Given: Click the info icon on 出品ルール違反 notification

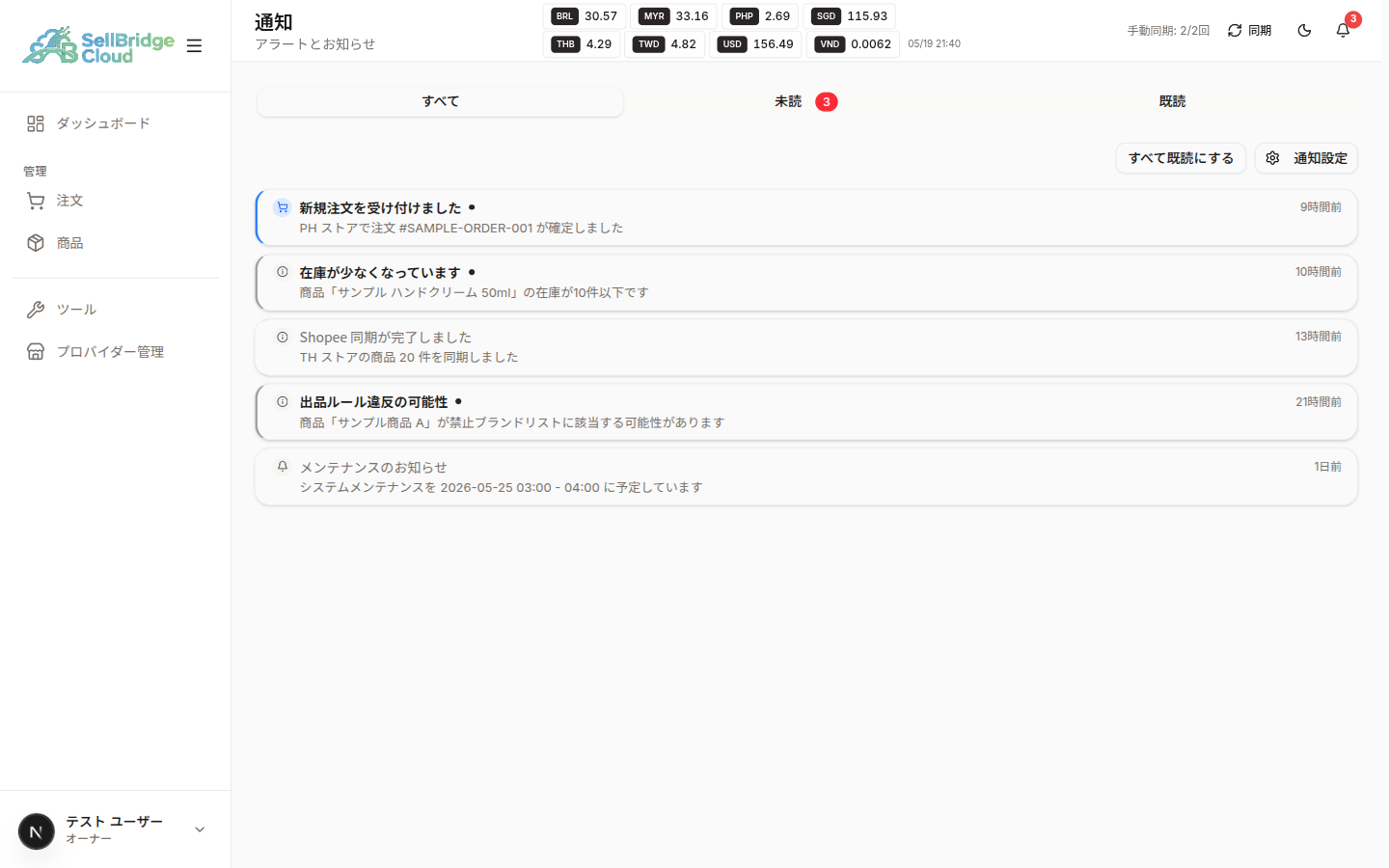Looking at the screenshot, I should [283, 401].
